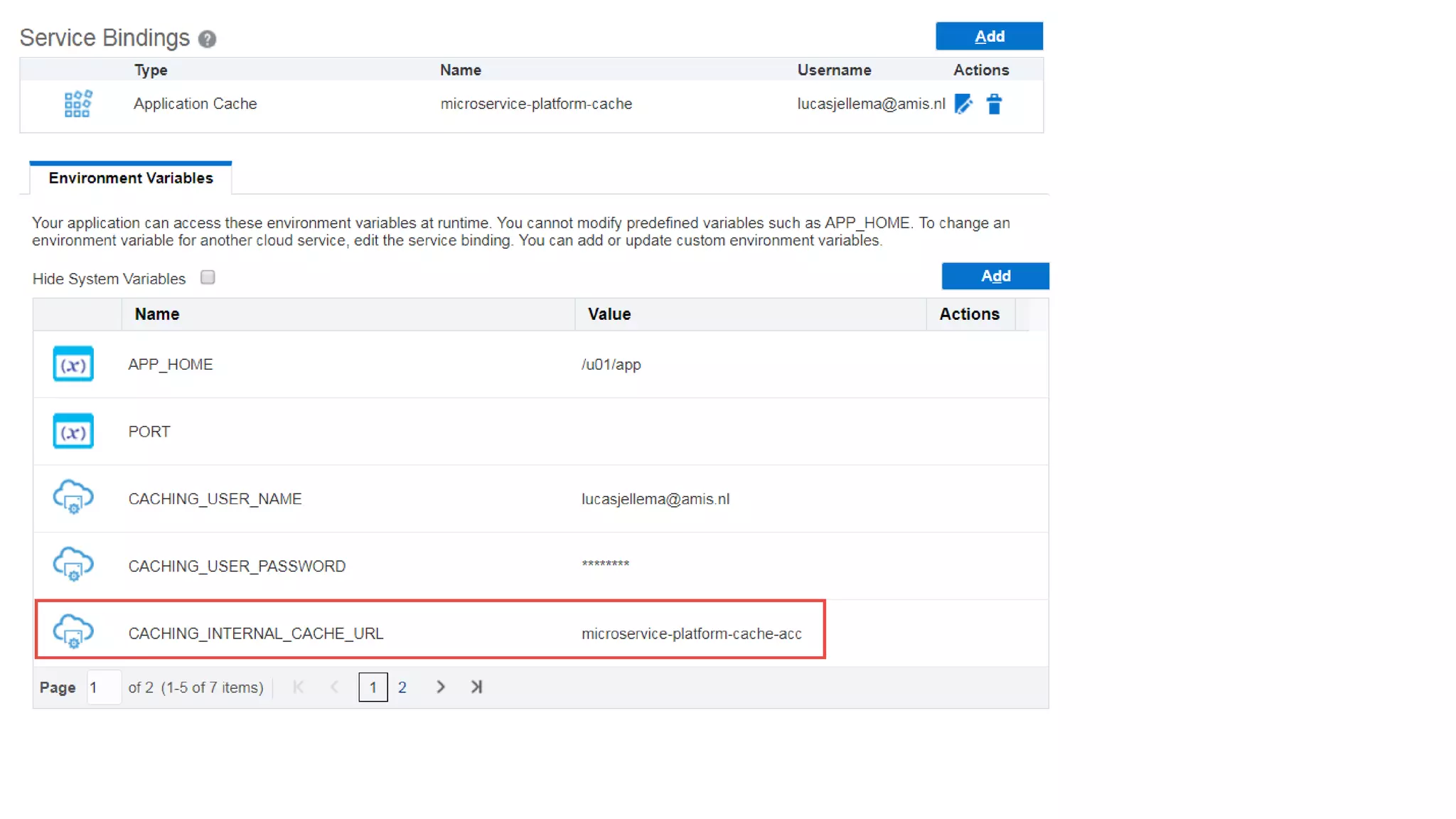Click the CACHING_USER_NAME cloud icon

[x=73, y=497]
